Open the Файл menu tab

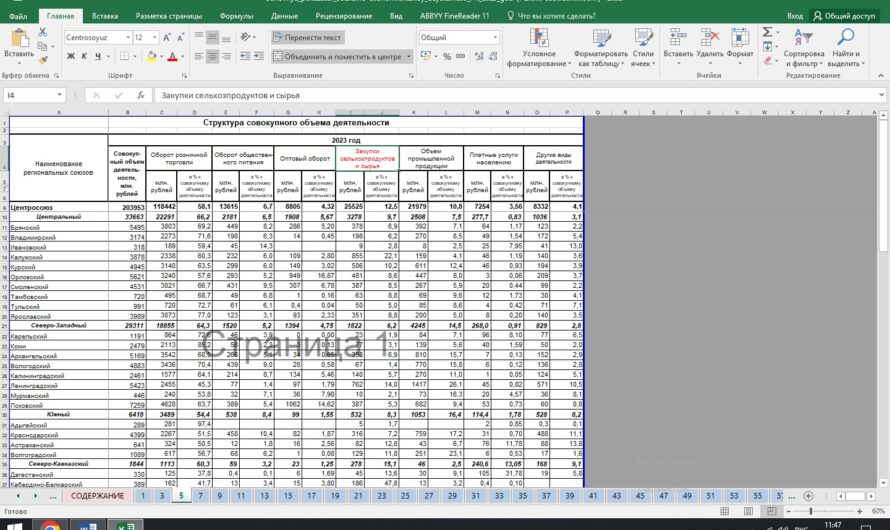(18, 16)
